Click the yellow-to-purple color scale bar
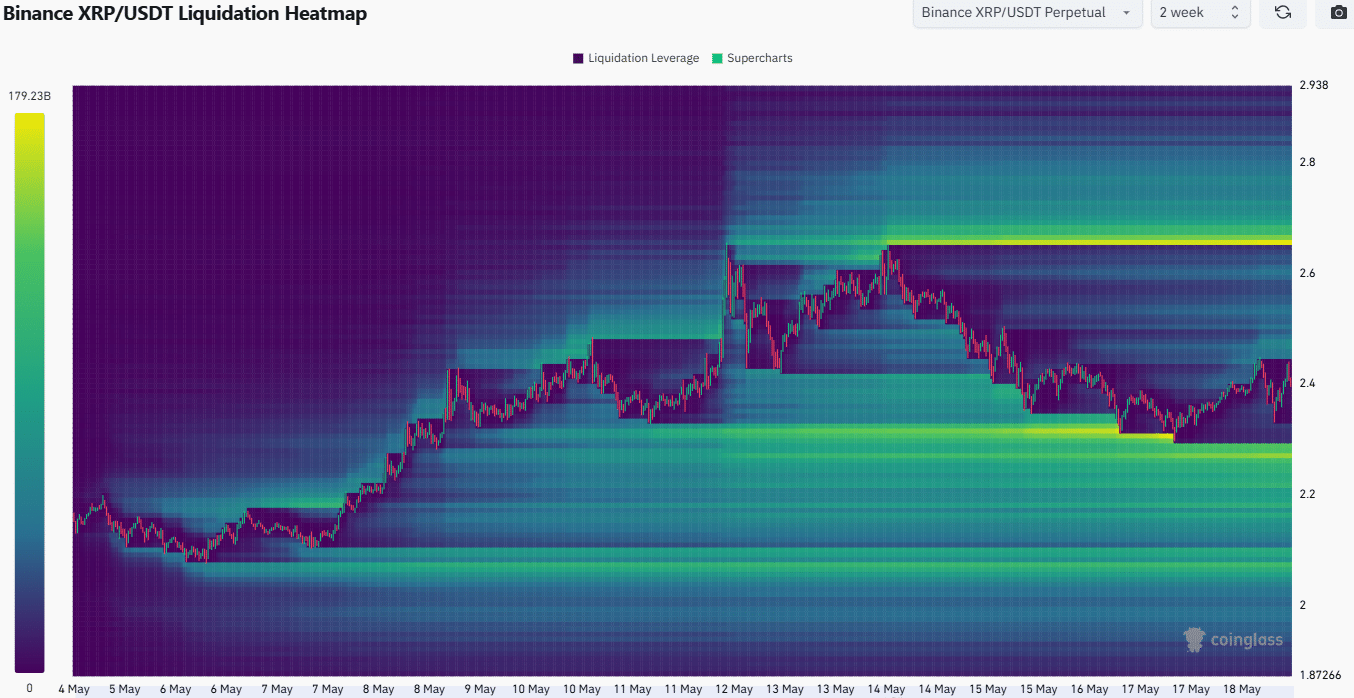Viewport: 1354px width, 698px height. [29, 392]
